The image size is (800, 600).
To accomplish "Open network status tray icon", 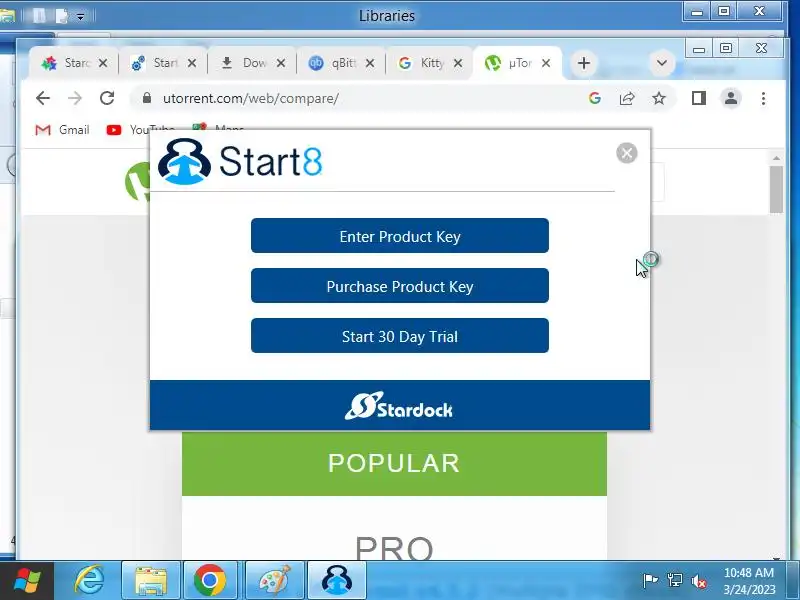I will [674, 580].
